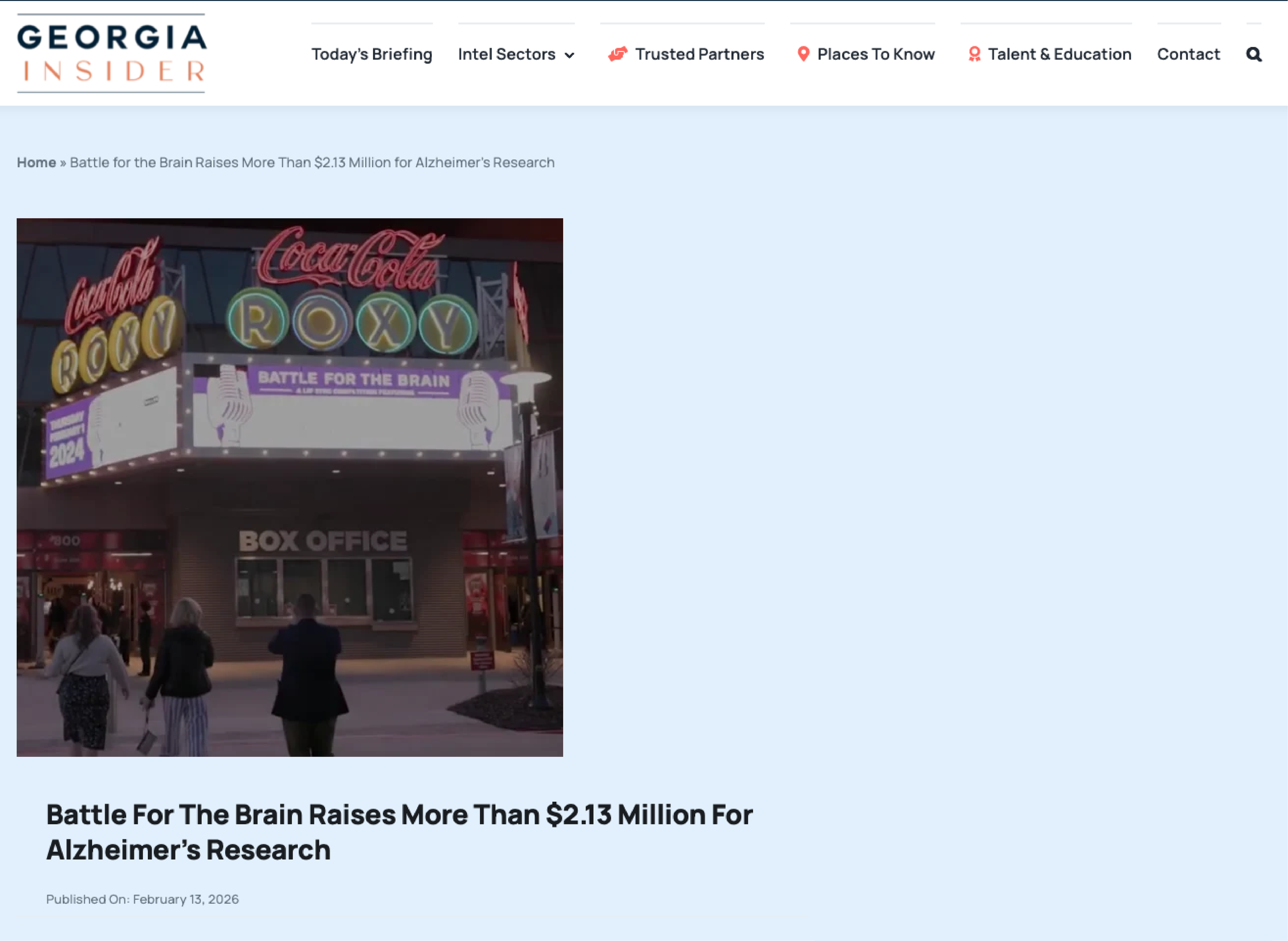Screen dimensions: 1288x941
Task: Click the award ribbon icon
Action: pos(974,54)
